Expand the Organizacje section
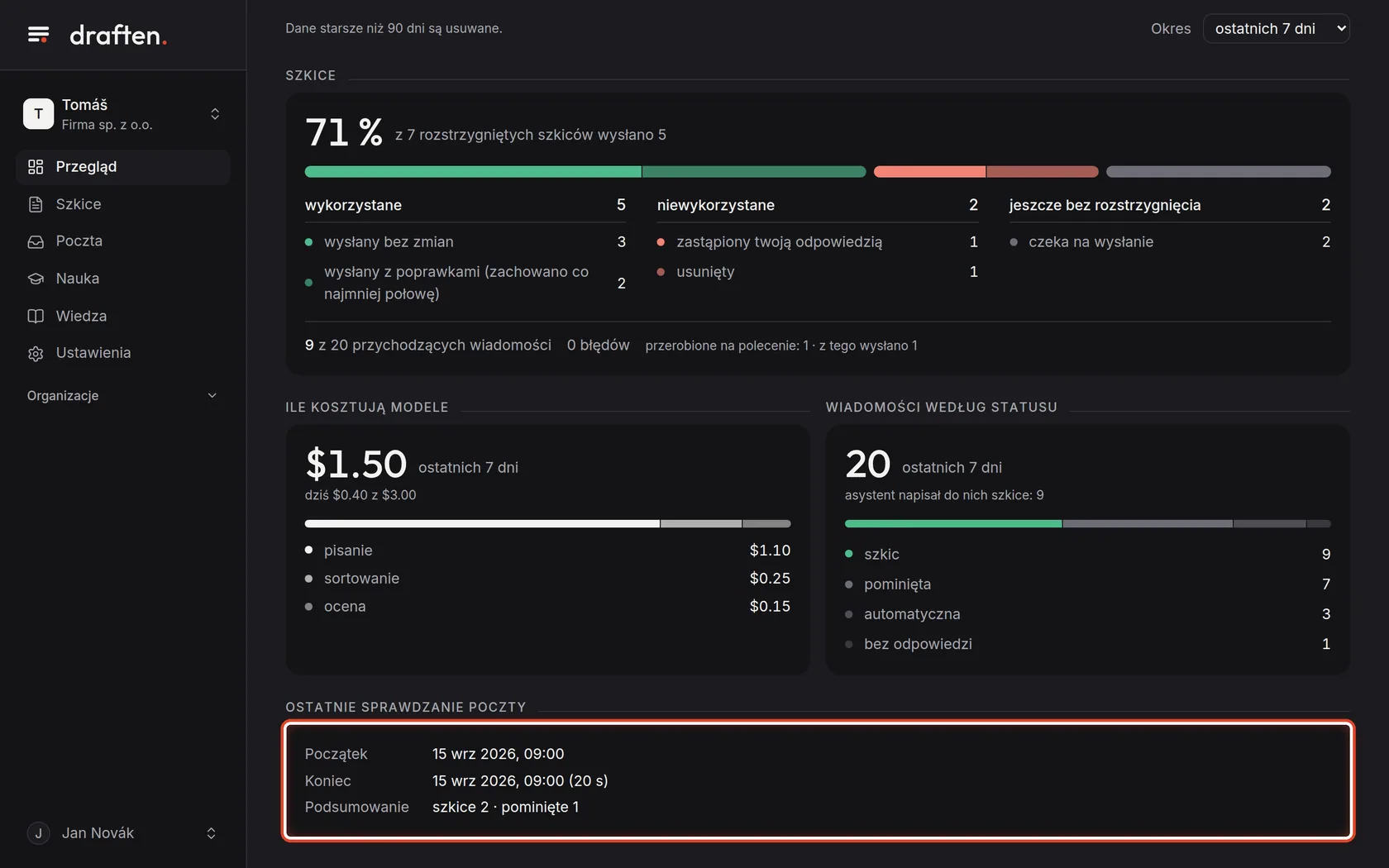The image size is (1389, 868). pyautogui.click(x=122, y=396)
